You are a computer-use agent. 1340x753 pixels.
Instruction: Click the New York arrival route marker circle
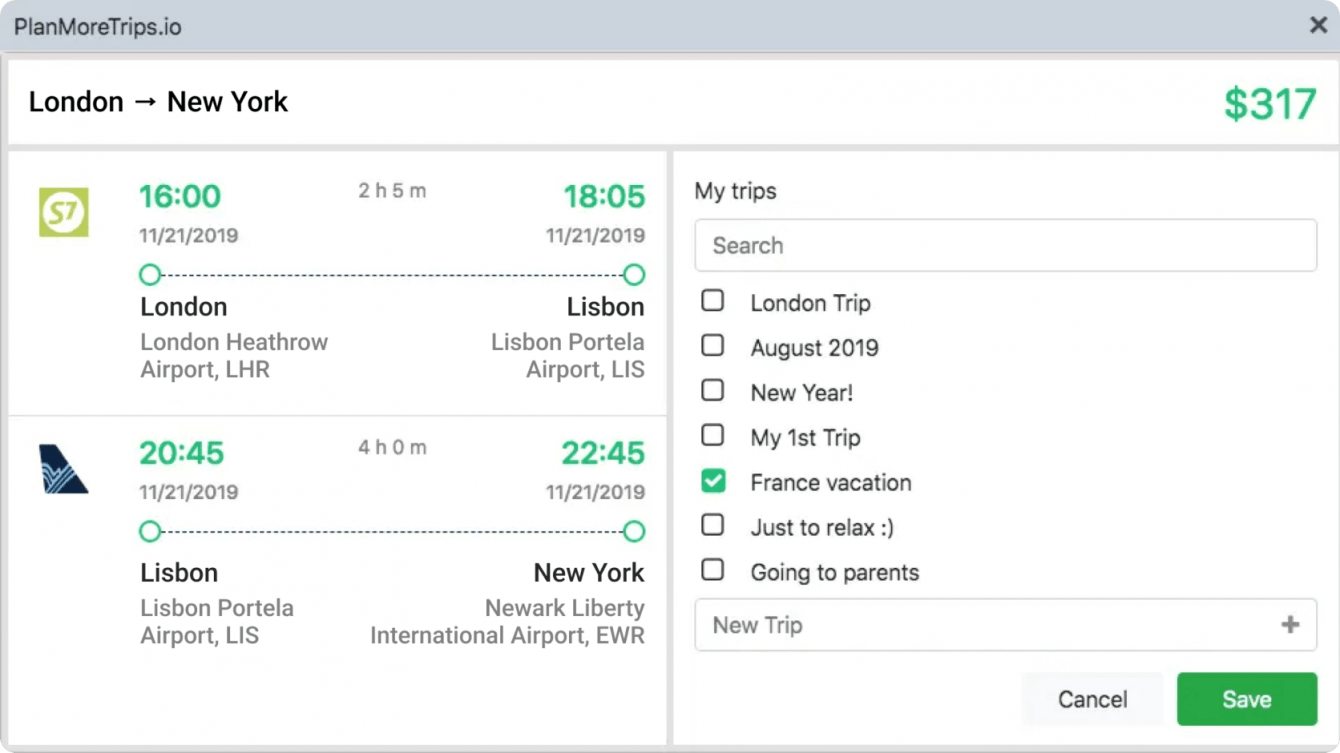633,531
